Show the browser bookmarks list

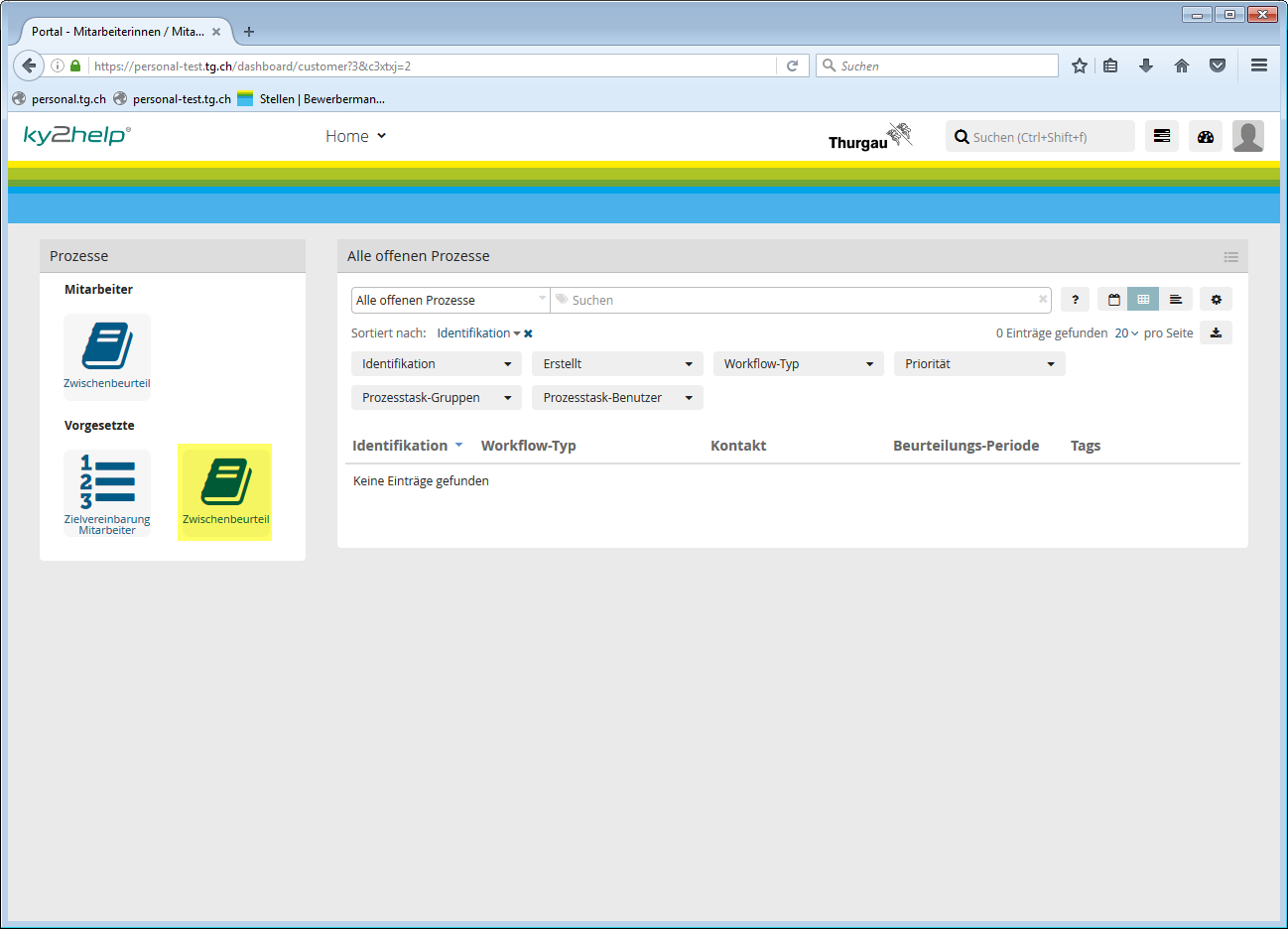click(x=1110, y=66)
